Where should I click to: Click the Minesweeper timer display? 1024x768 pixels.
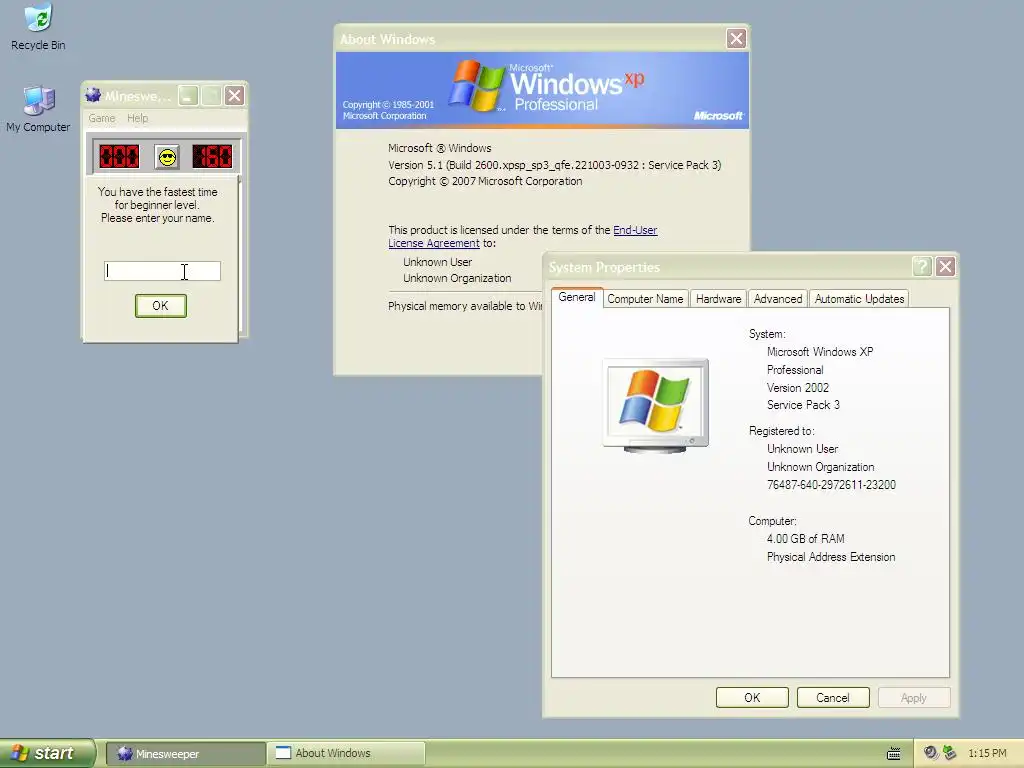(x=212, y=157)
